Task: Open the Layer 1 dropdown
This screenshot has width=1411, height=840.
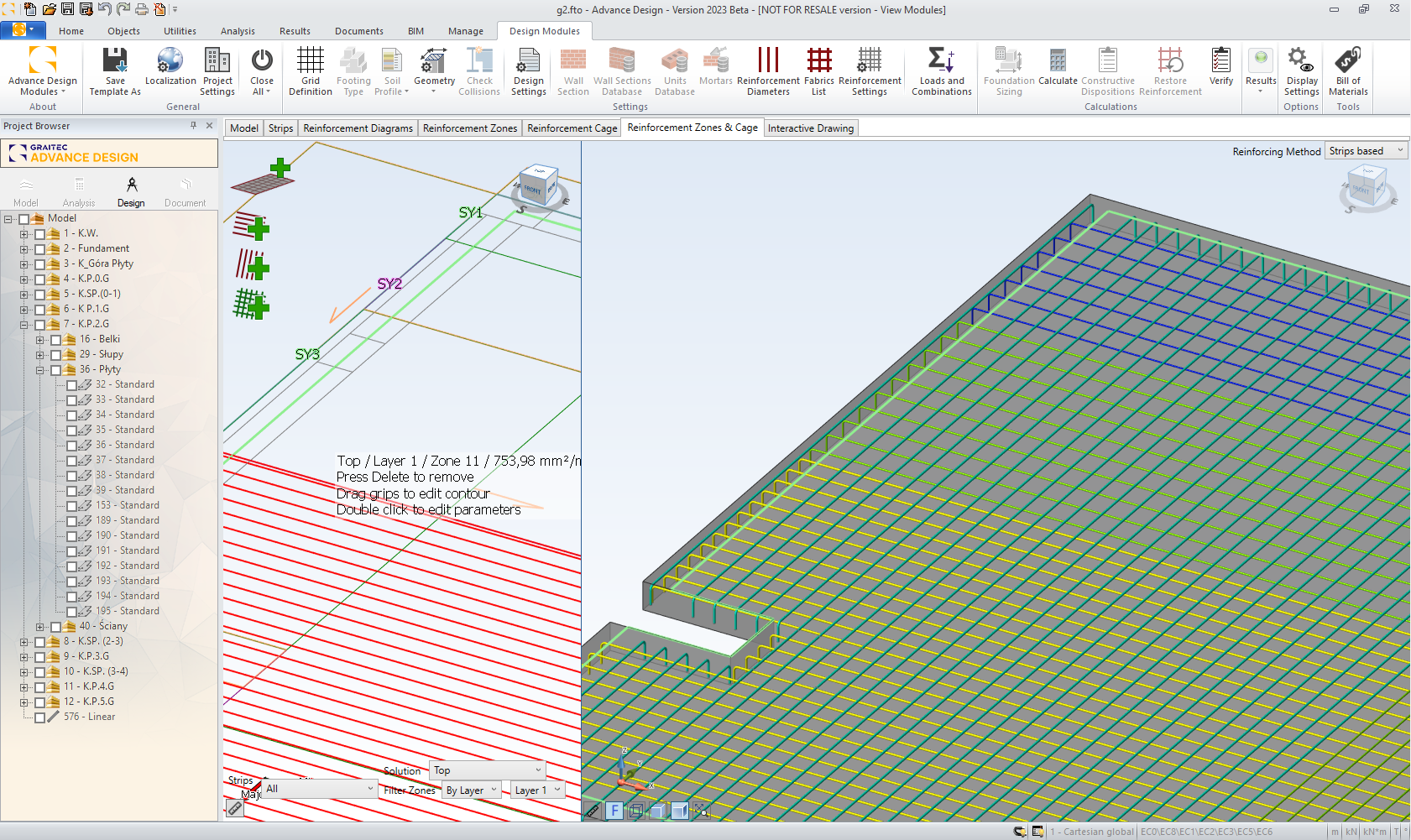Action: (537, 790)
